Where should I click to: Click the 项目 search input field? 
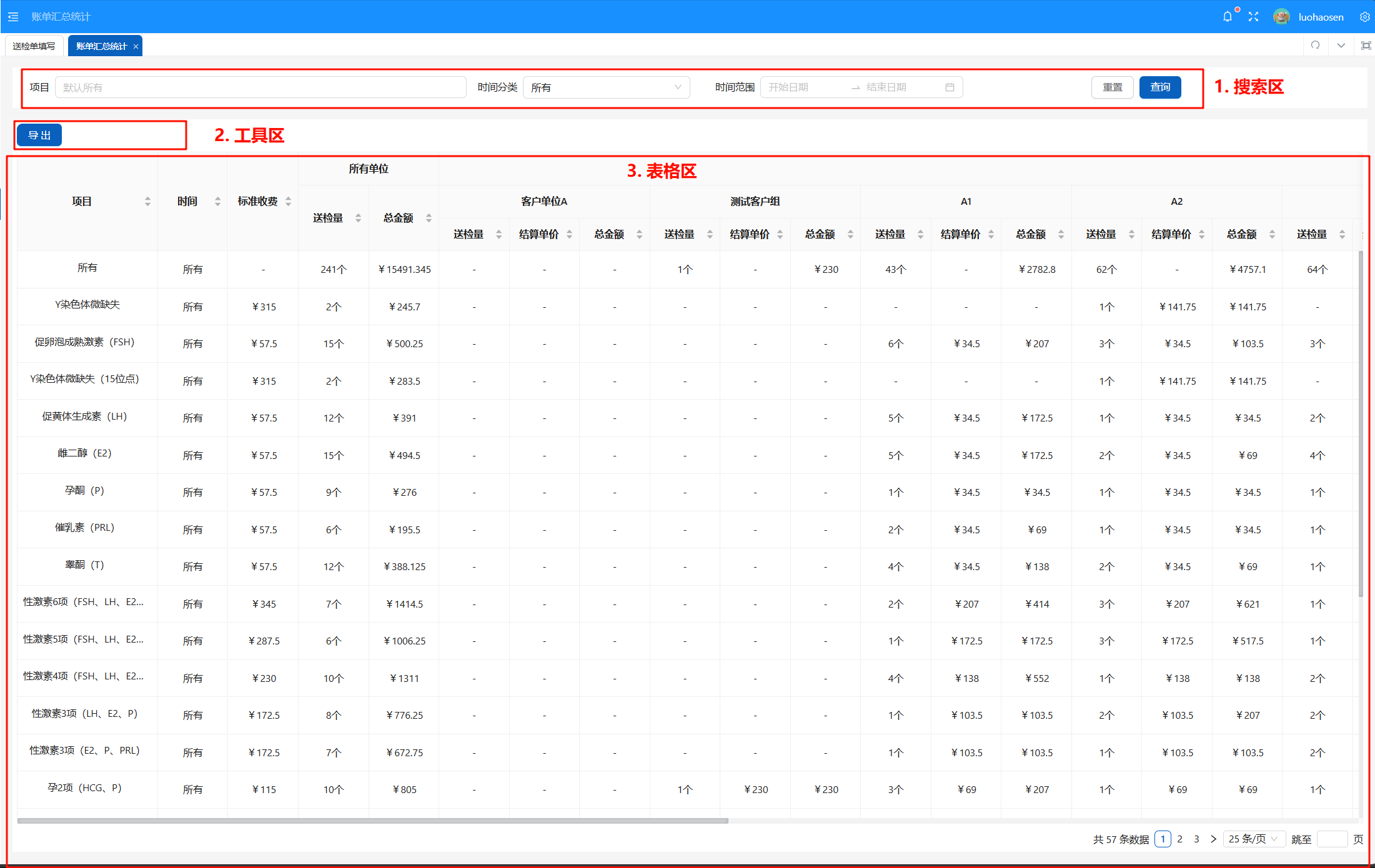click(x=260, y=87)
